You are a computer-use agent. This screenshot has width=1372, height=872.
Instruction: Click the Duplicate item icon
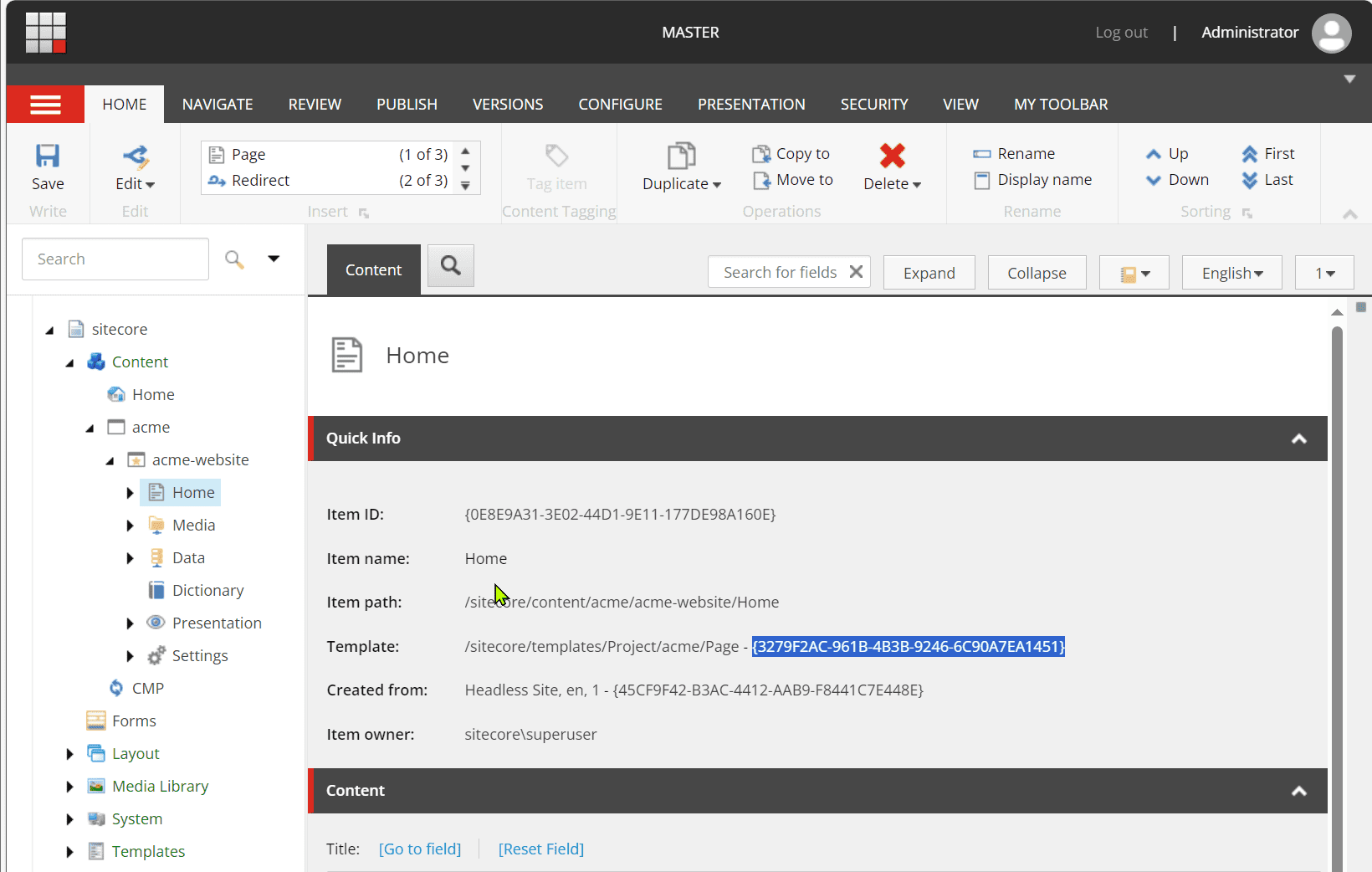(x=681, y=156)
